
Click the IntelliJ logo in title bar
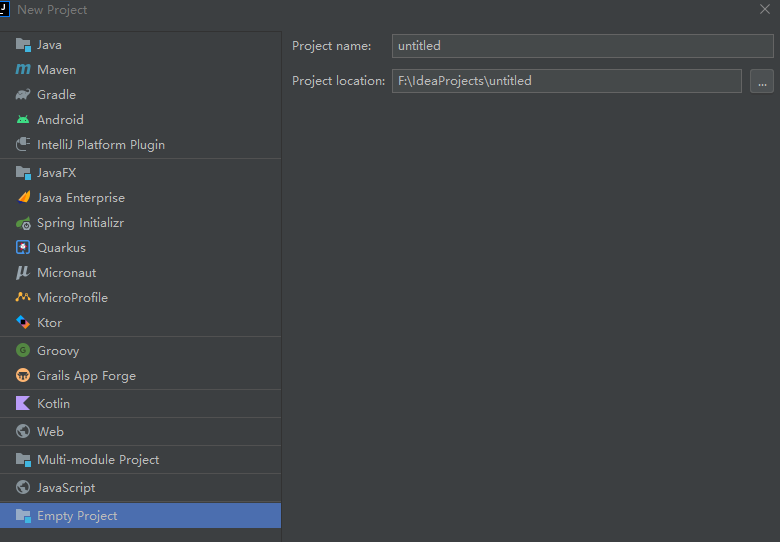tap(4, 9)
